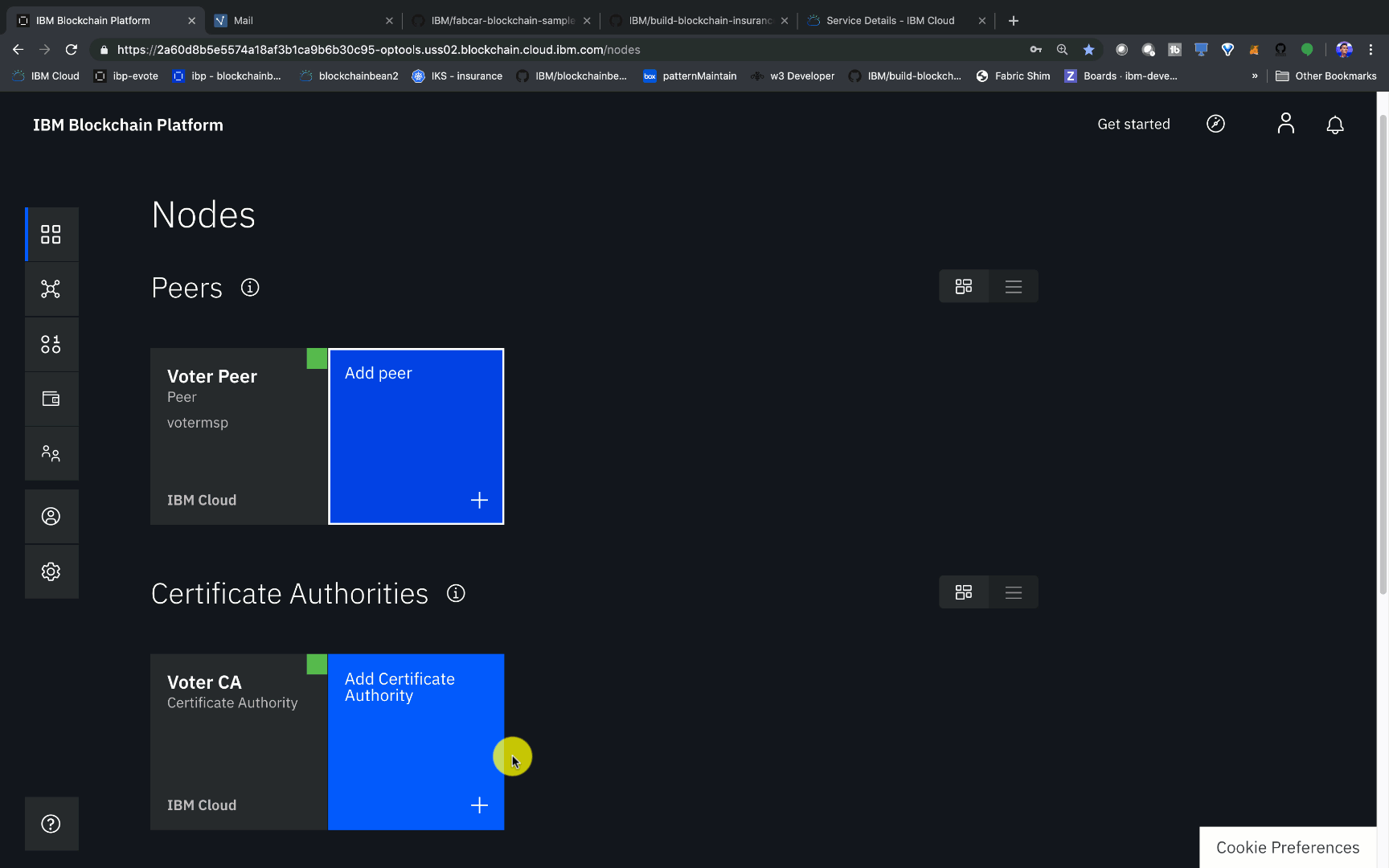Show Peers info tooltip icon
1389x868 pixels.
pos(250,288)
